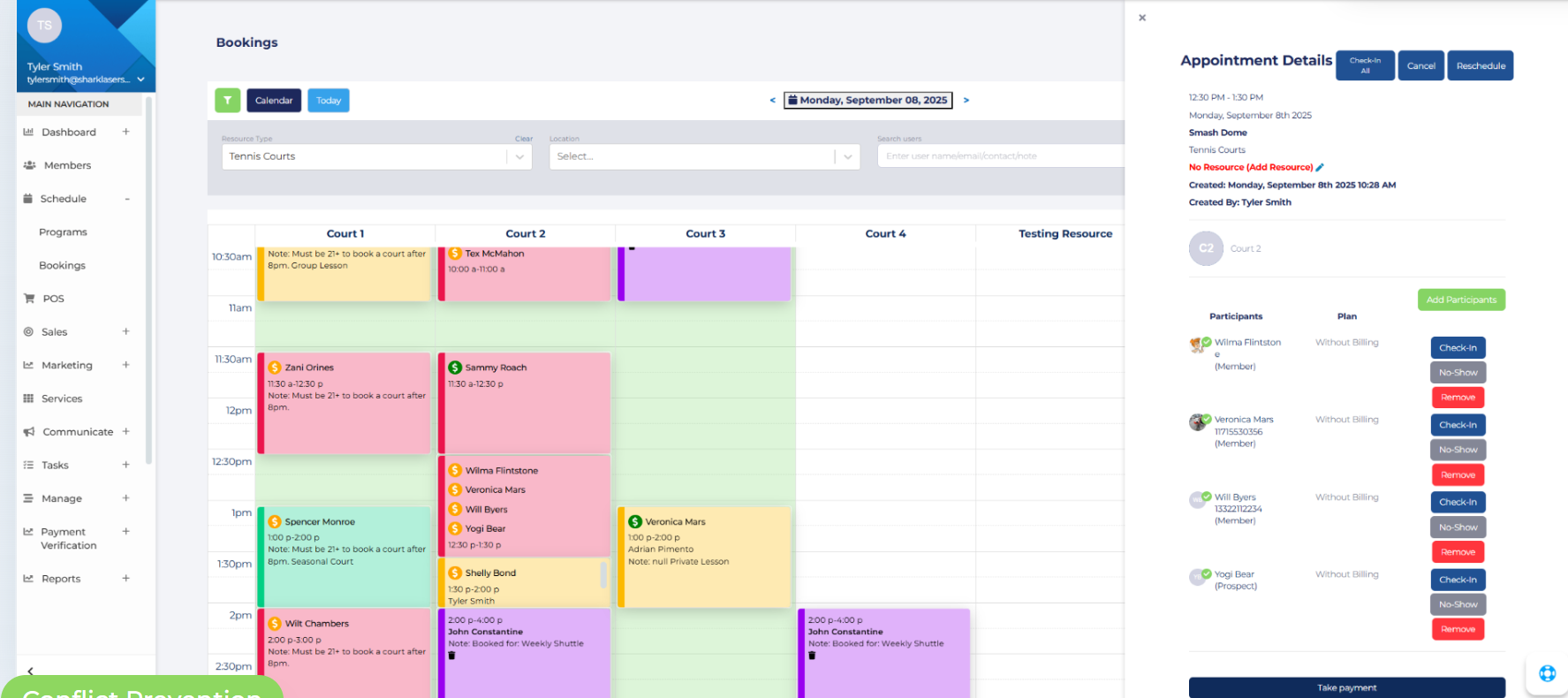This screenshot has height=698, width=1568.
Task: Click the trash icon in Court 4 booking
Action: click(812, 656)
